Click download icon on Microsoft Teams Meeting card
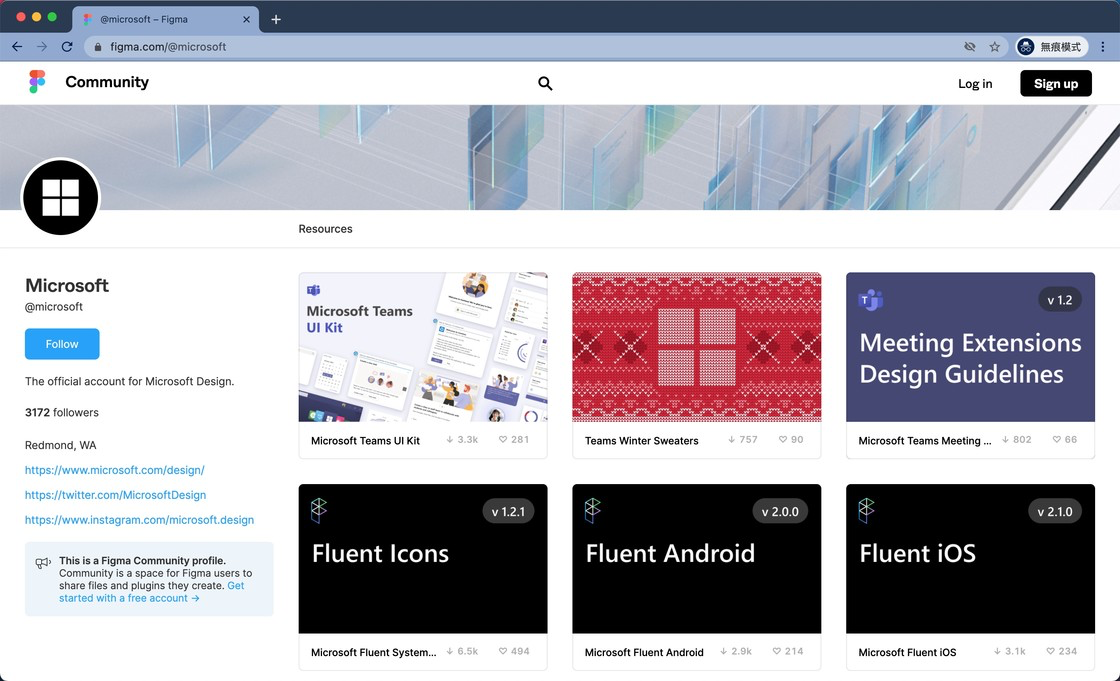 pyautogui.click(x=1005, y=439)
